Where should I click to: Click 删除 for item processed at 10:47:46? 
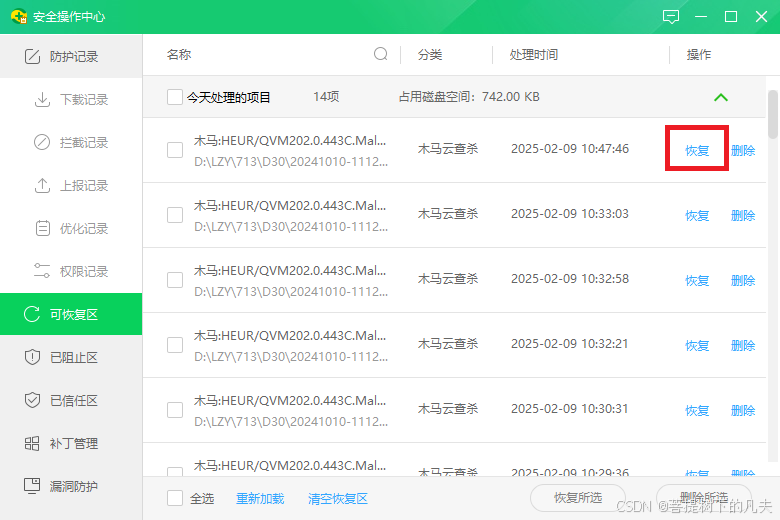click(743, 150)
